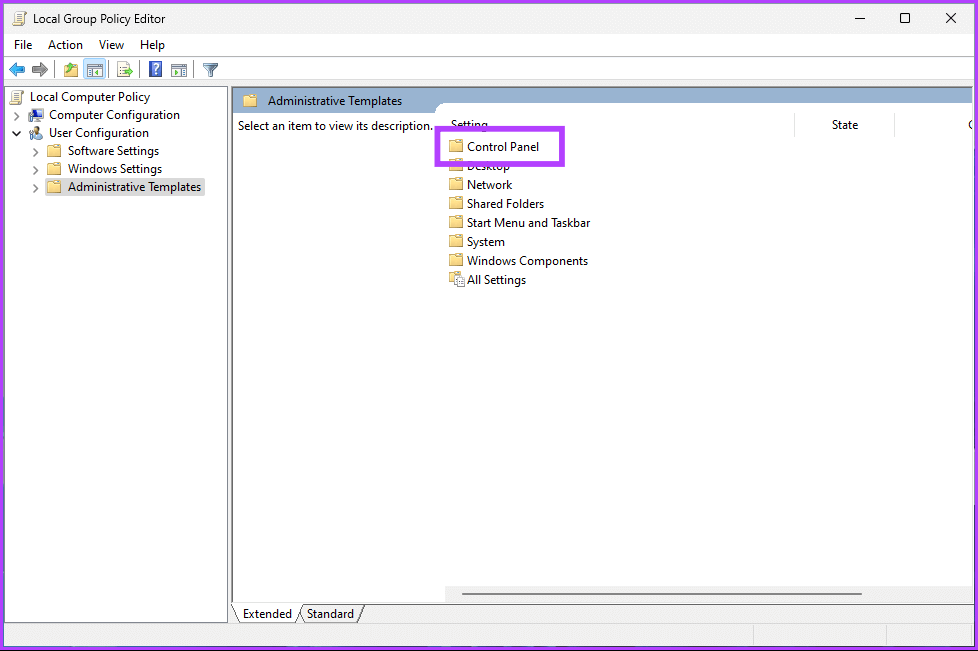Click All Settings icon in list
This screenshot has width=978, height=651.
coord(457,279)
